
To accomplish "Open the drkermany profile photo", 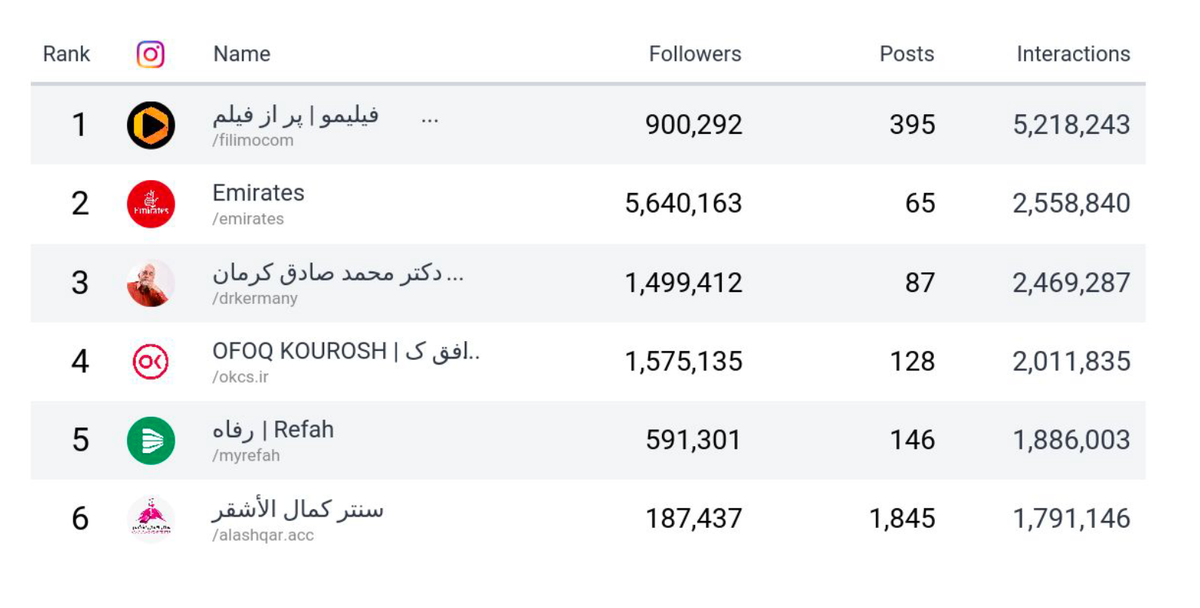I will tap(151, 283).
